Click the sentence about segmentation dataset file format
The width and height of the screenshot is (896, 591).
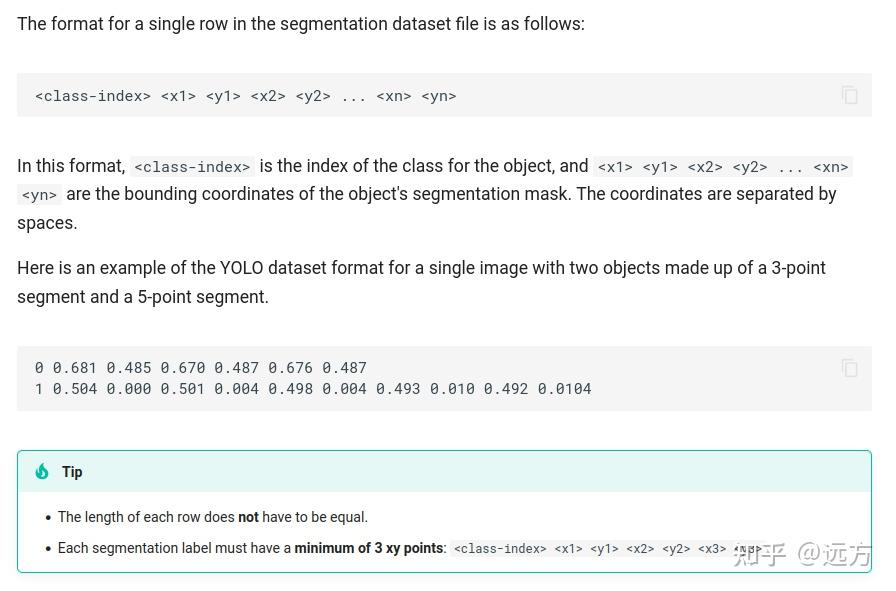point(301,24)
